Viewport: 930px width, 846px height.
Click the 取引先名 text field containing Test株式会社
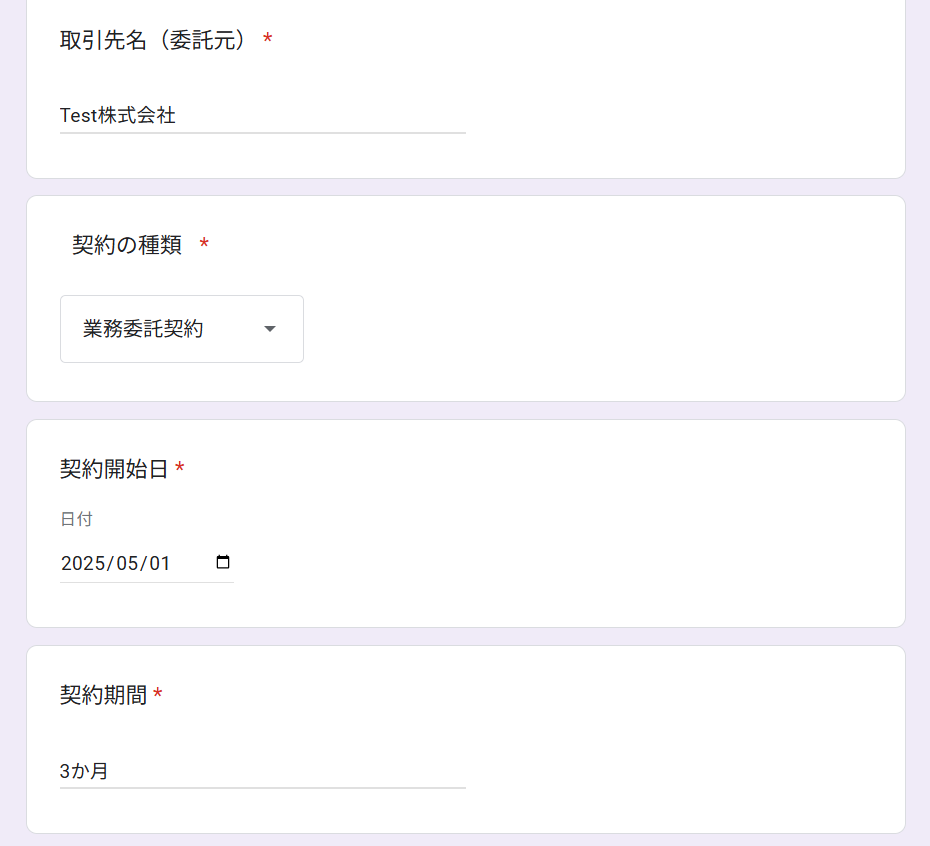pos(262,115)
